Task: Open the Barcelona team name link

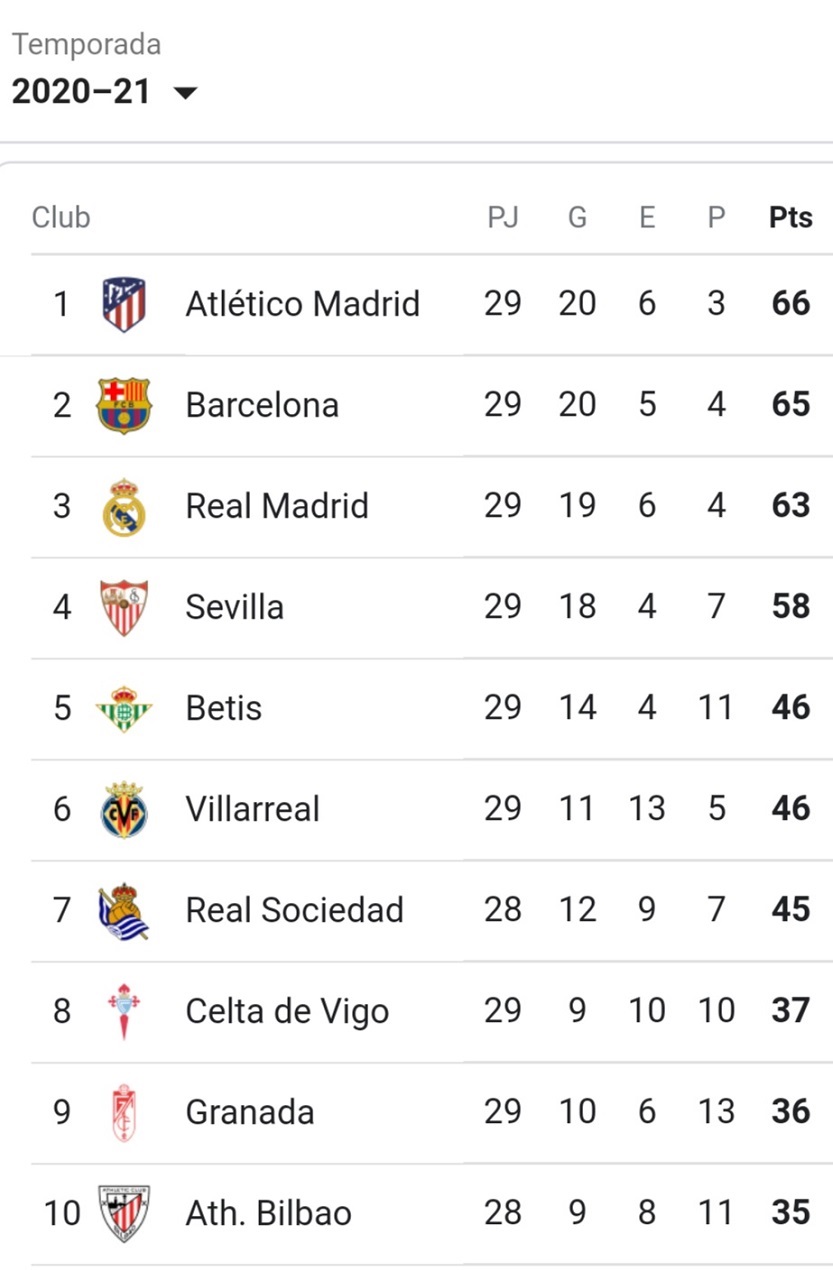Action: (262, 405)
